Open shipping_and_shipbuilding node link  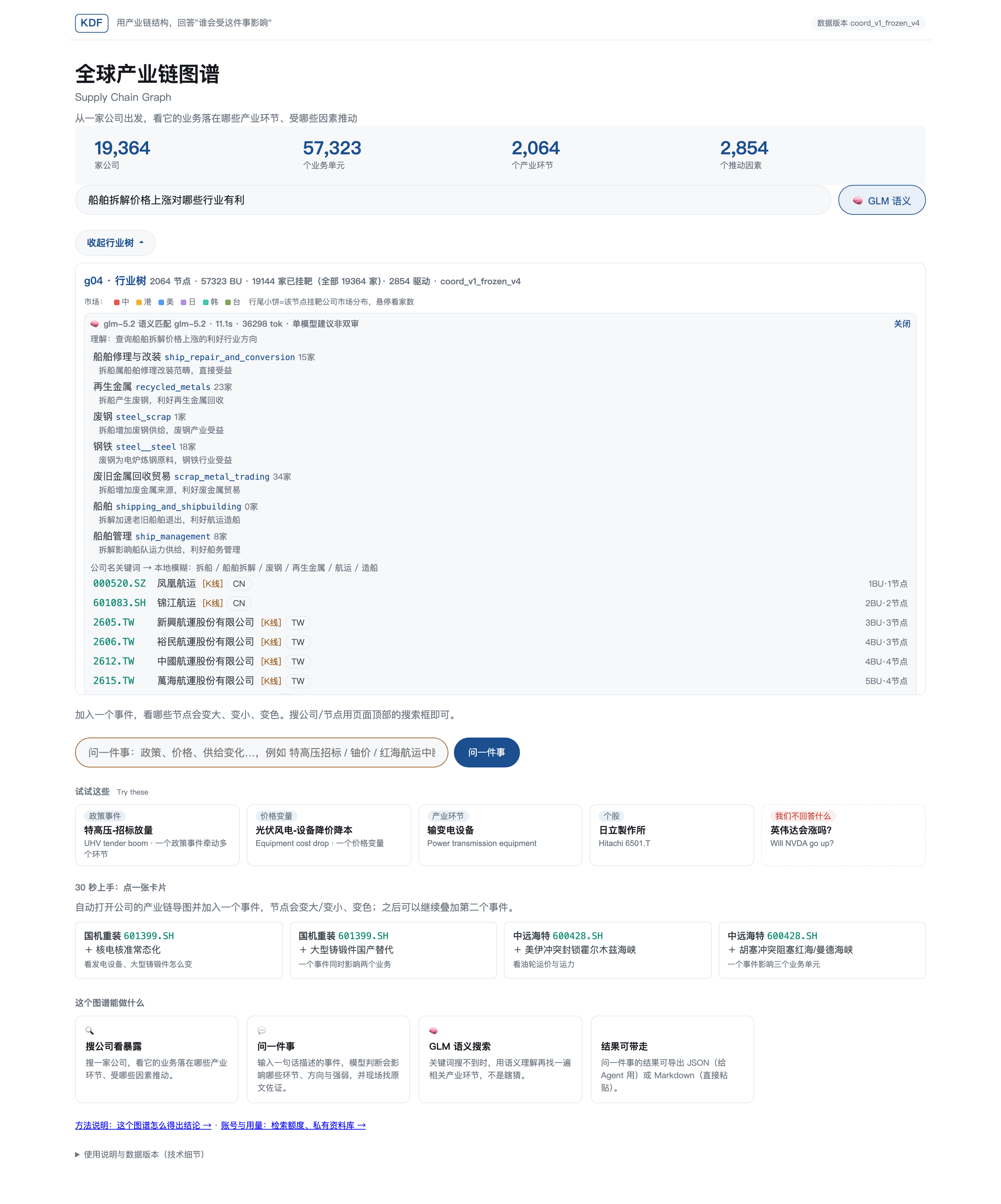(x=178, y=506)
